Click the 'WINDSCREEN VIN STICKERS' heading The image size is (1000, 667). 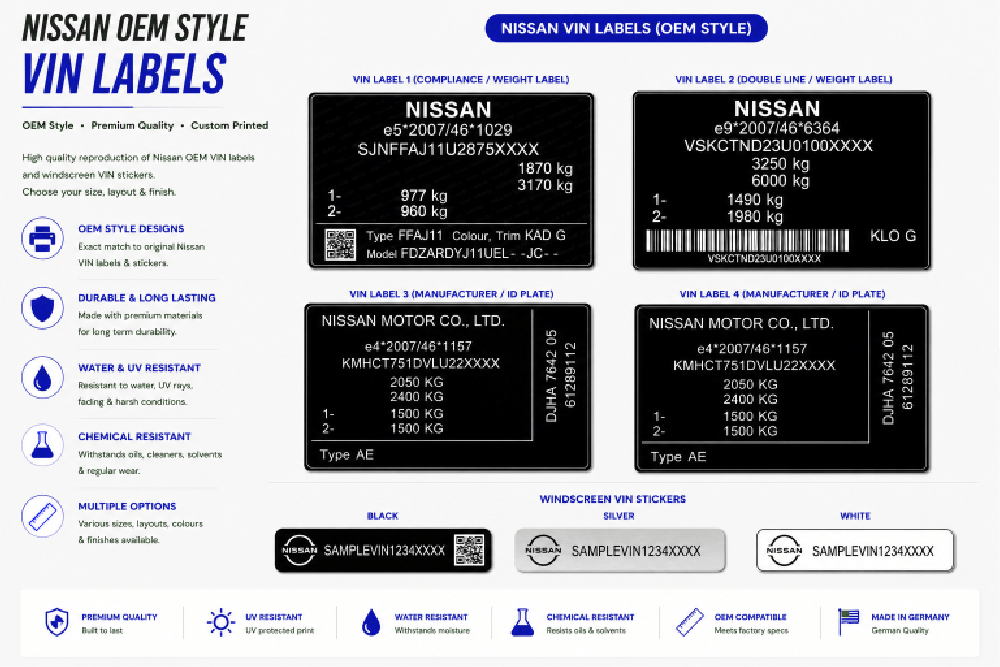tap(612, 499)
